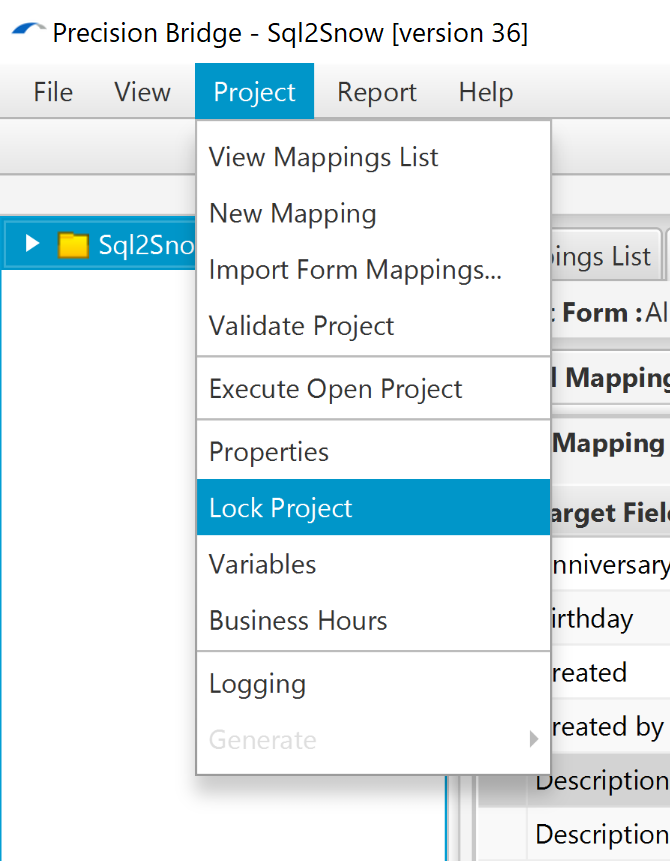Open the View menu
This screenshot has width=670, height=861.
coord(142,92)
